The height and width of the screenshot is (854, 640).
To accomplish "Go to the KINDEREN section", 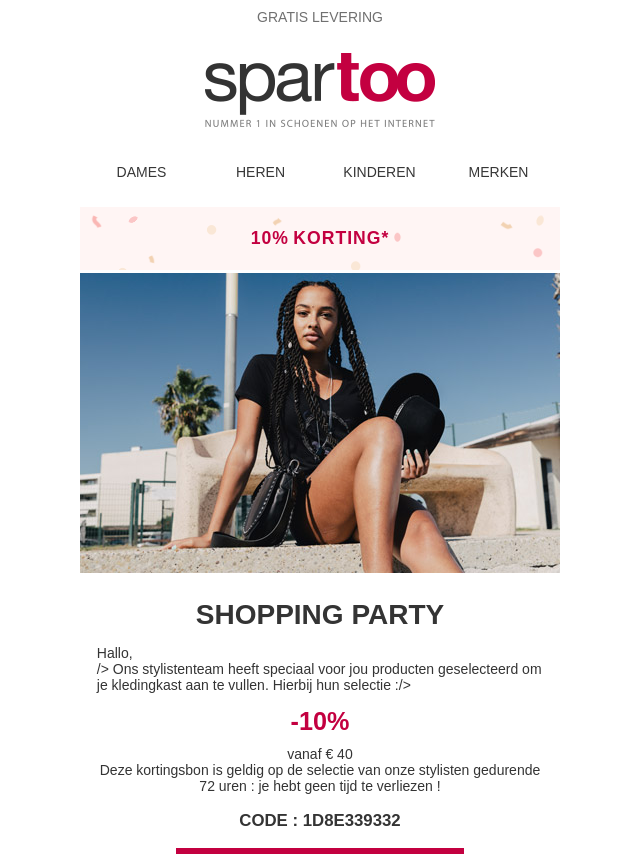I will click(x=379, y=172).
